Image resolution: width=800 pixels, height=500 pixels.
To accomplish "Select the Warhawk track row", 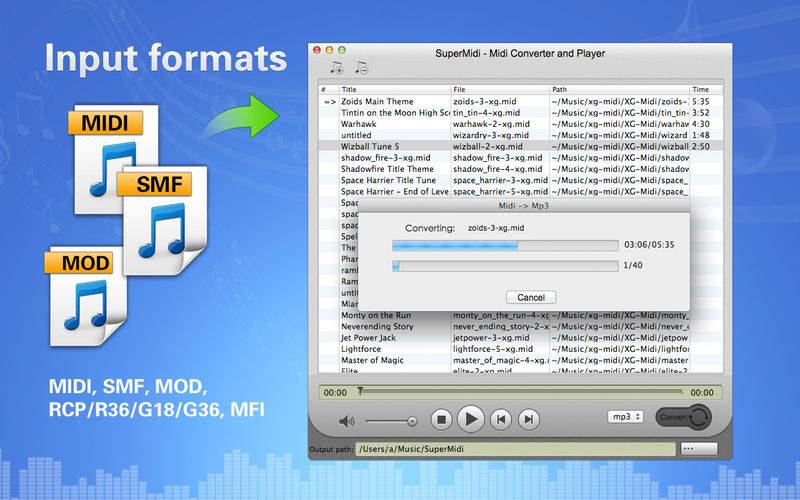I will pyautogui.click(x=520, y=124).
